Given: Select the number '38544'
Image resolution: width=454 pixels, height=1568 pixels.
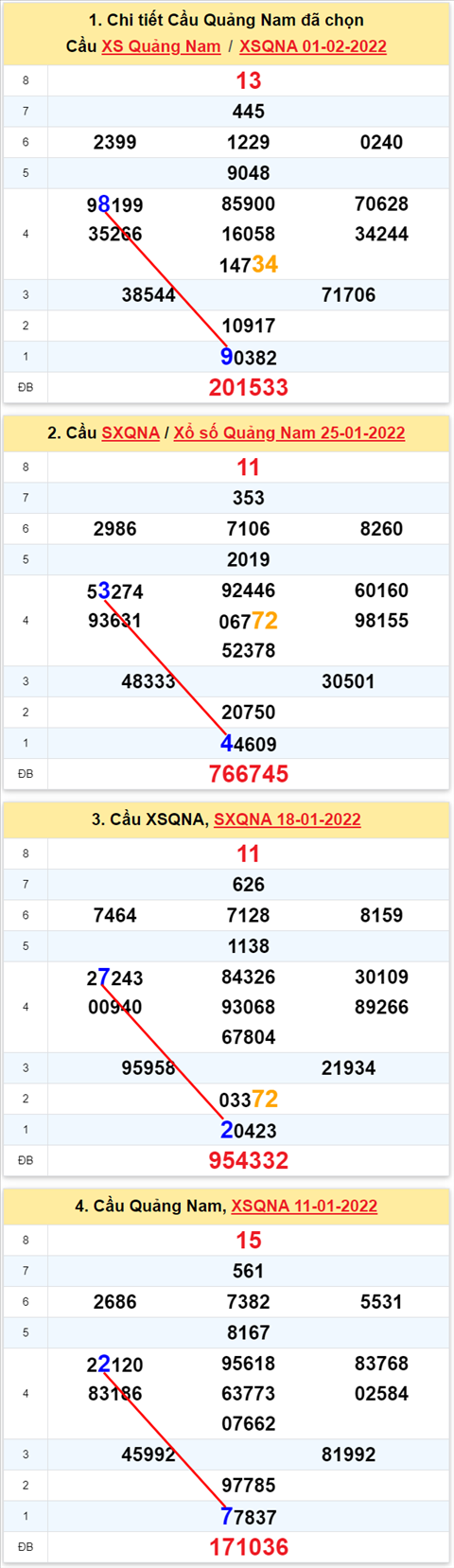Looking at the screenshot, I should click(x=148, y=295).
